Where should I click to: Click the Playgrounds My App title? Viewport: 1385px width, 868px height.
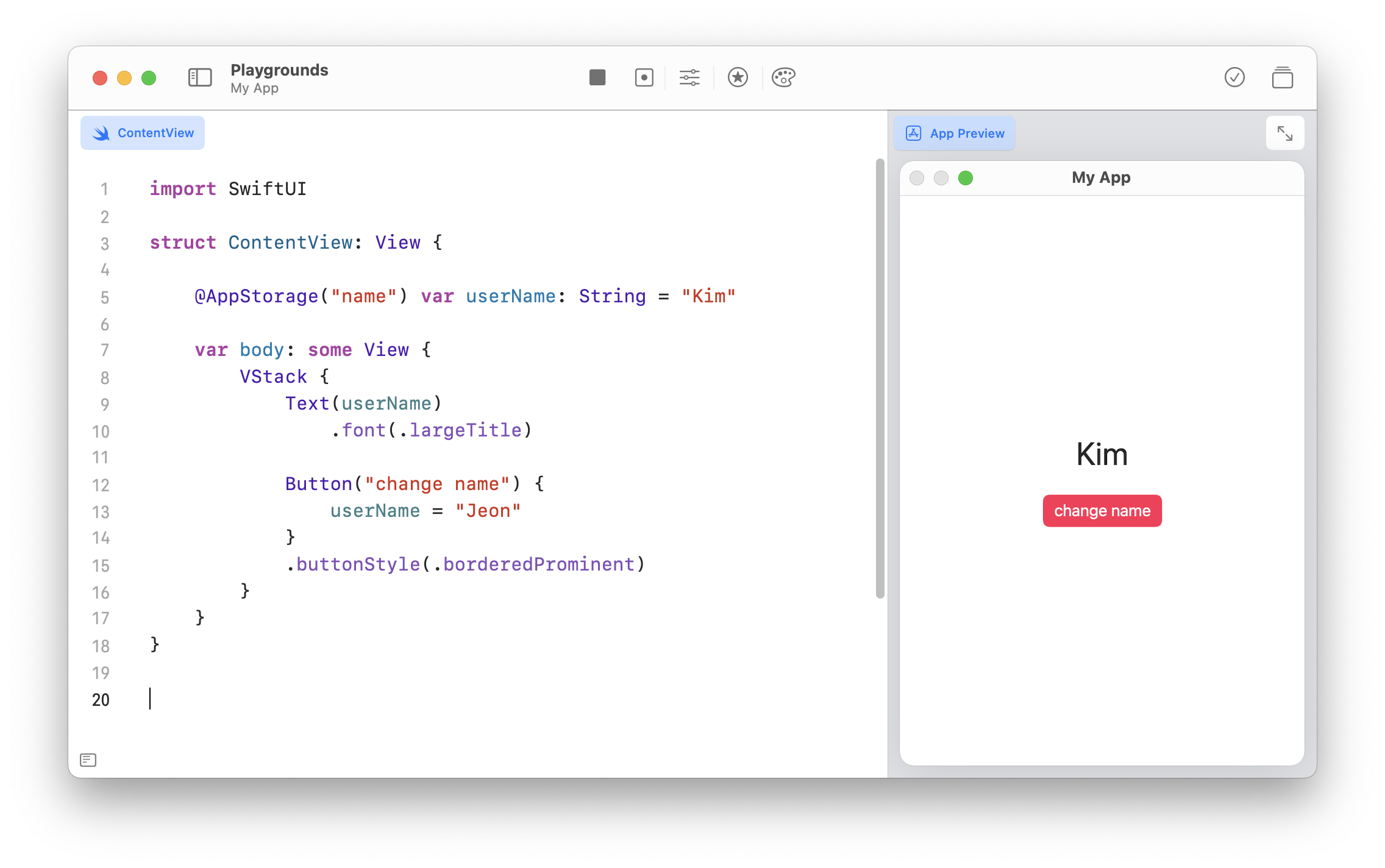(279, 78)
